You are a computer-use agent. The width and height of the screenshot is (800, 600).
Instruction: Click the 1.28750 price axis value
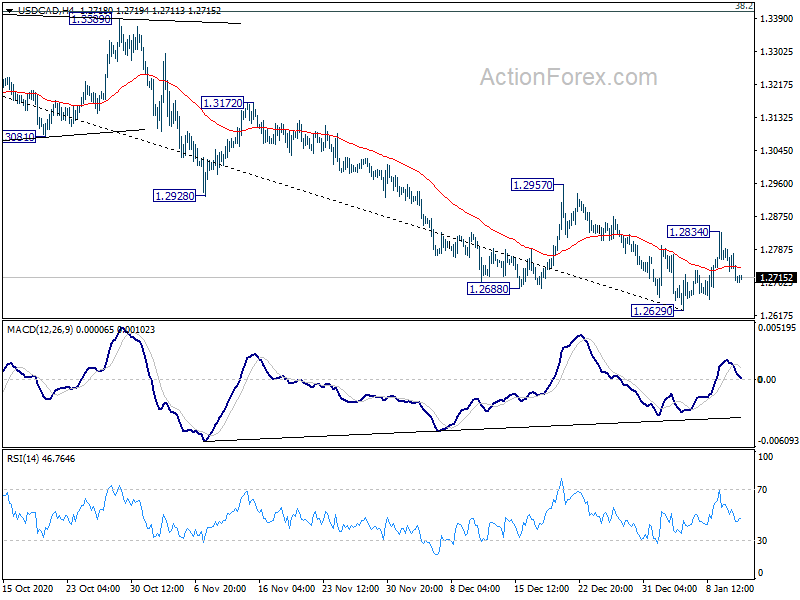[x=777, y=217]
